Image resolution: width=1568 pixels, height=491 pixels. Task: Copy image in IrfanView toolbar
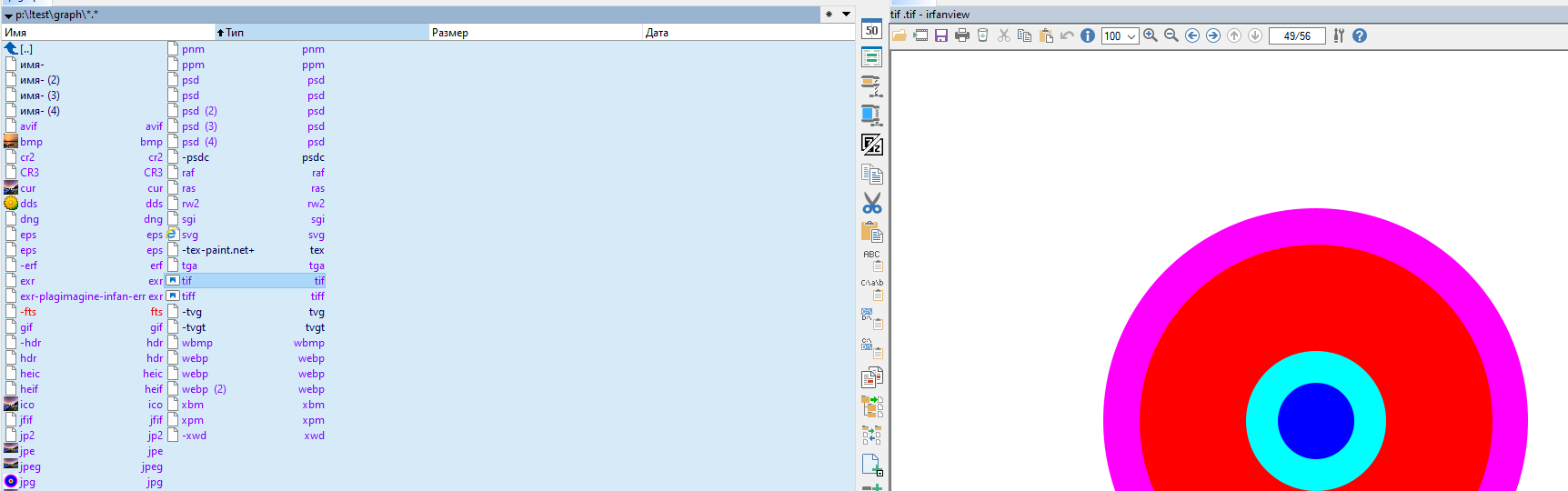click(x=1025, y=35)
